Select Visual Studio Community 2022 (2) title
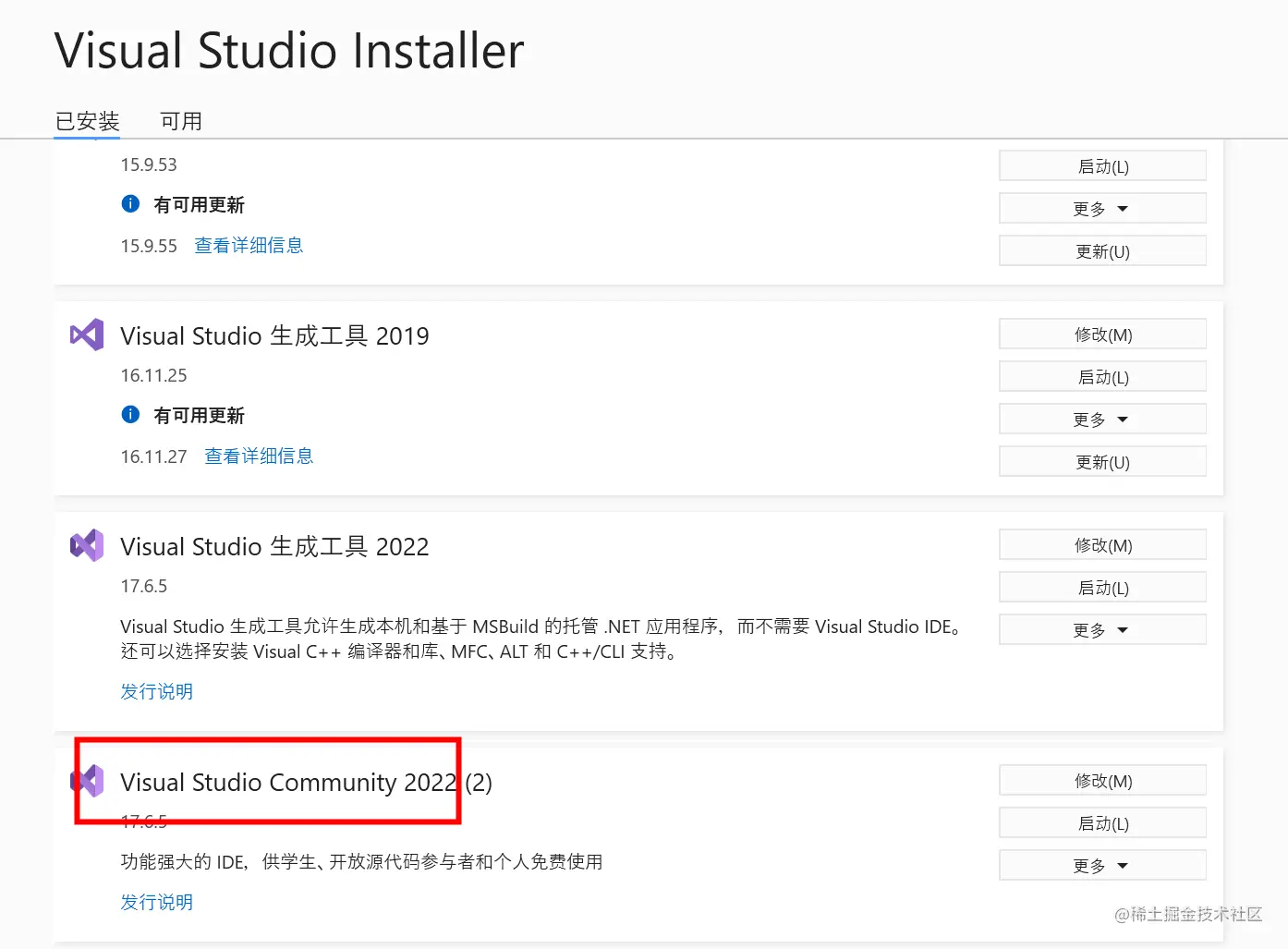Viewport: 1288px width, 949px height. (306, 782)
